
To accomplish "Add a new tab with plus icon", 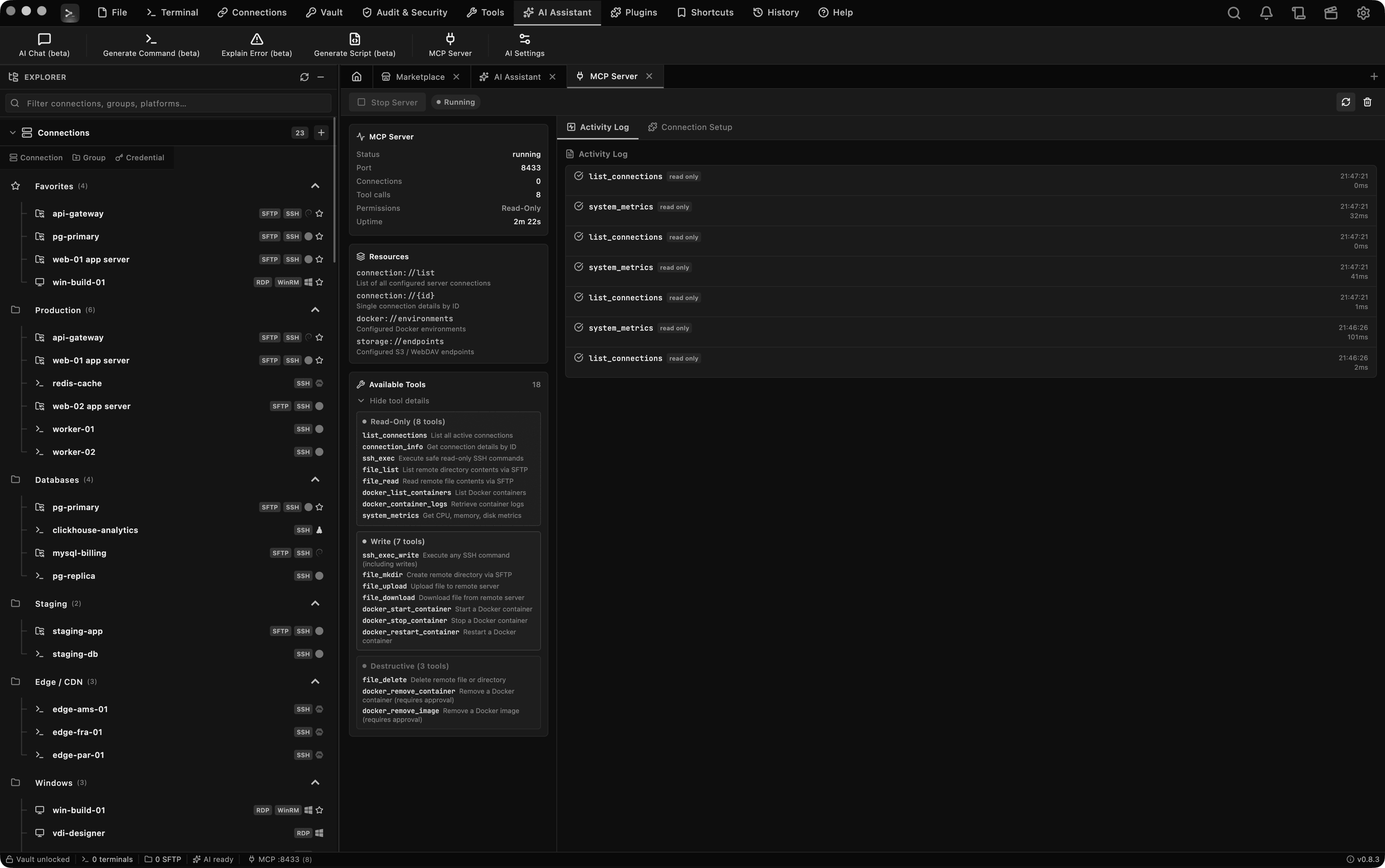I will pos(1374,76).
